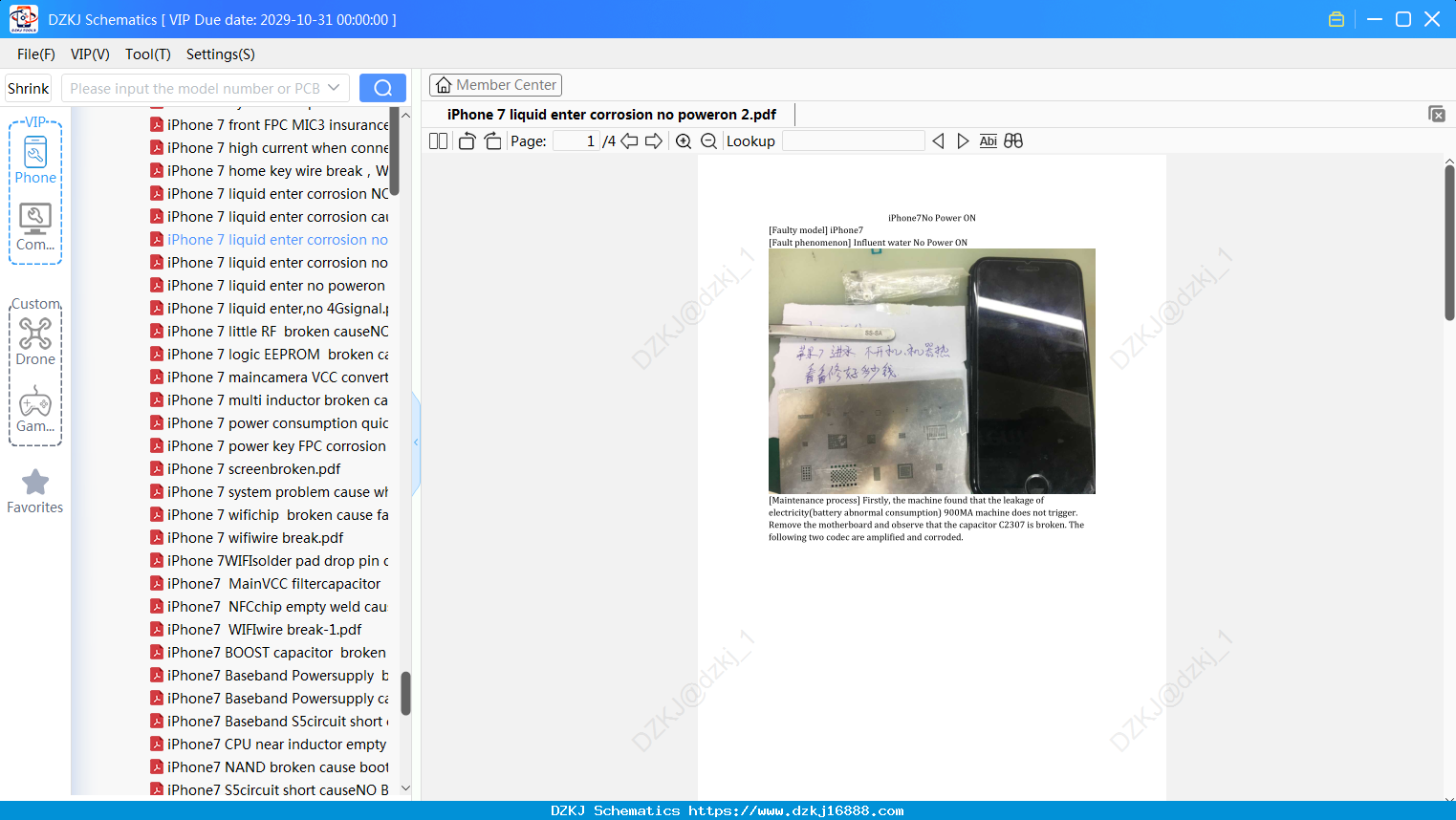
Task: Click the DZKJ app logo
Action: click(23, 19)
